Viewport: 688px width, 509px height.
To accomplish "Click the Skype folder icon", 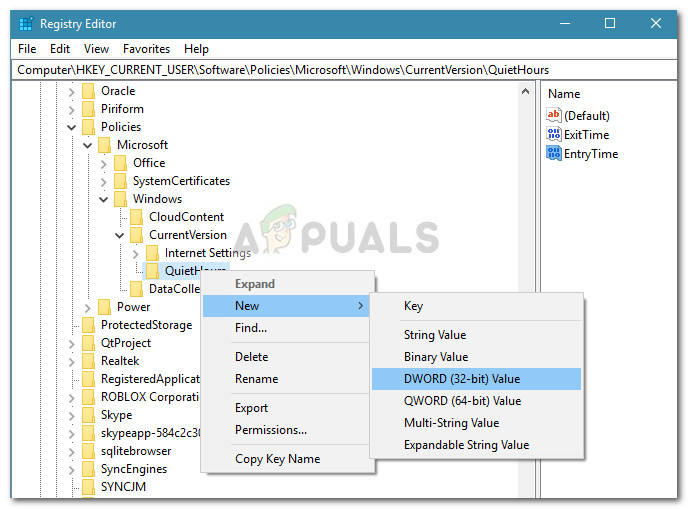I will (x=89, y=415).
